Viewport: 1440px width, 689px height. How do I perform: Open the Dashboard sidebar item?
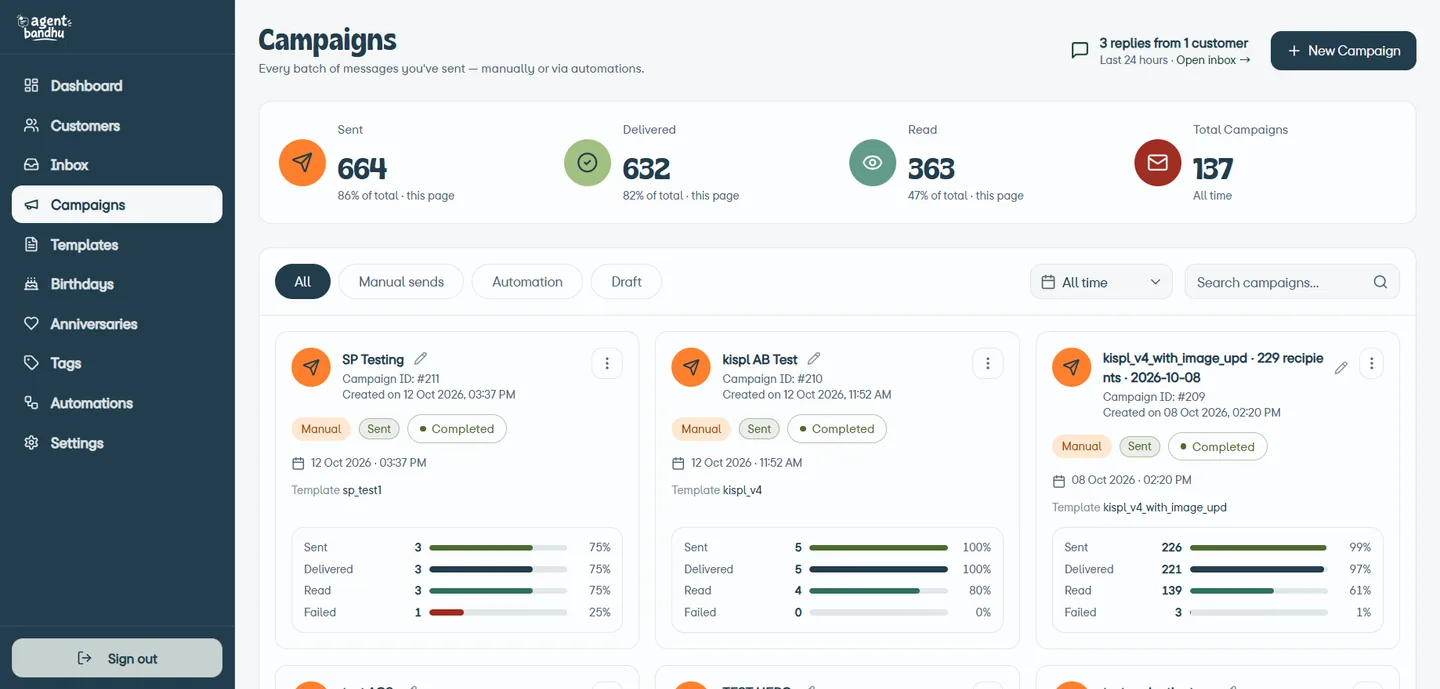(x=117, y=86)
